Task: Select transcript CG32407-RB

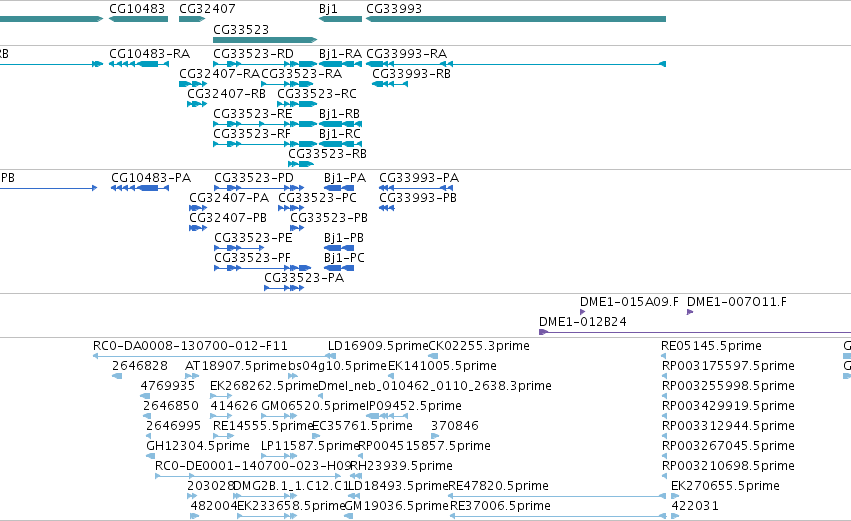Action: point(197,104)
